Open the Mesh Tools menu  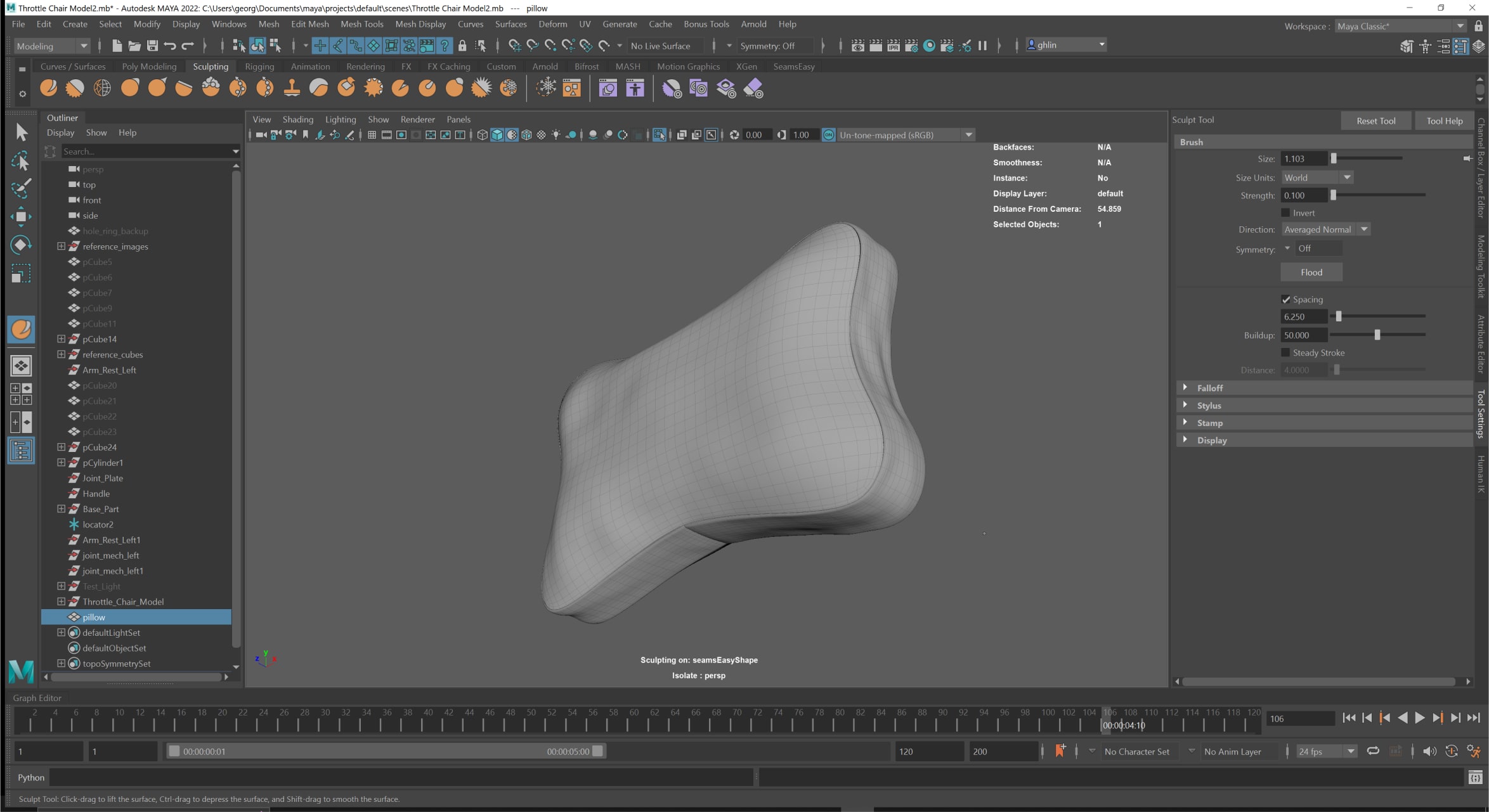(361, 24)
